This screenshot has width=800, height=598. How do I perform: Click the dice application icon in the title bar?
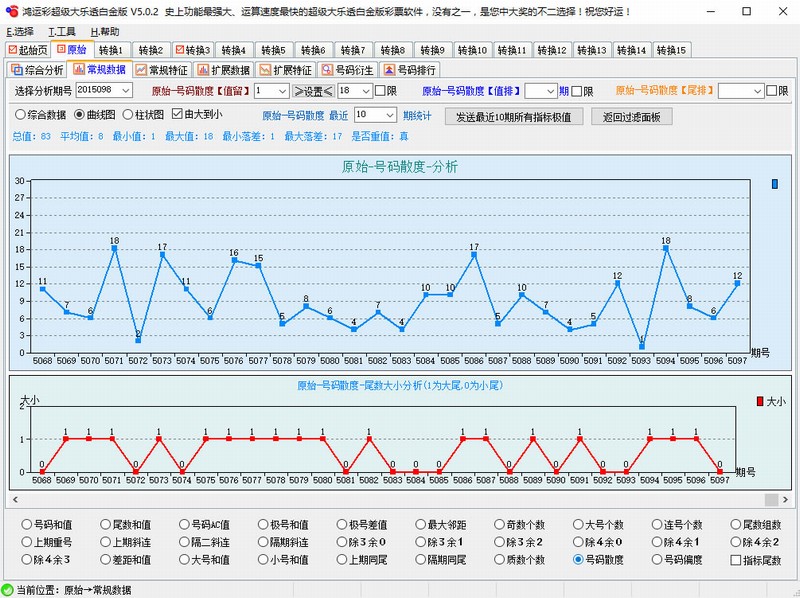tap(10, 10)
